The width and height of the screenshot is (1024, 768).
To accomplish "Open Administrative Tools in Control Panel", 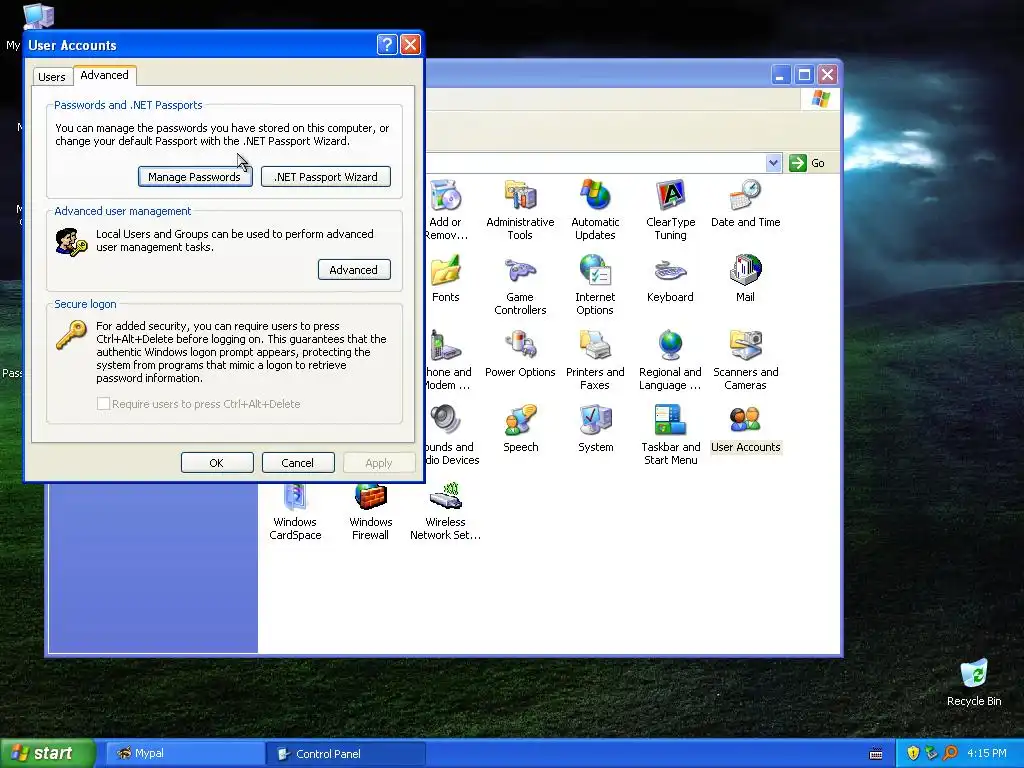I will pos(520,210).
